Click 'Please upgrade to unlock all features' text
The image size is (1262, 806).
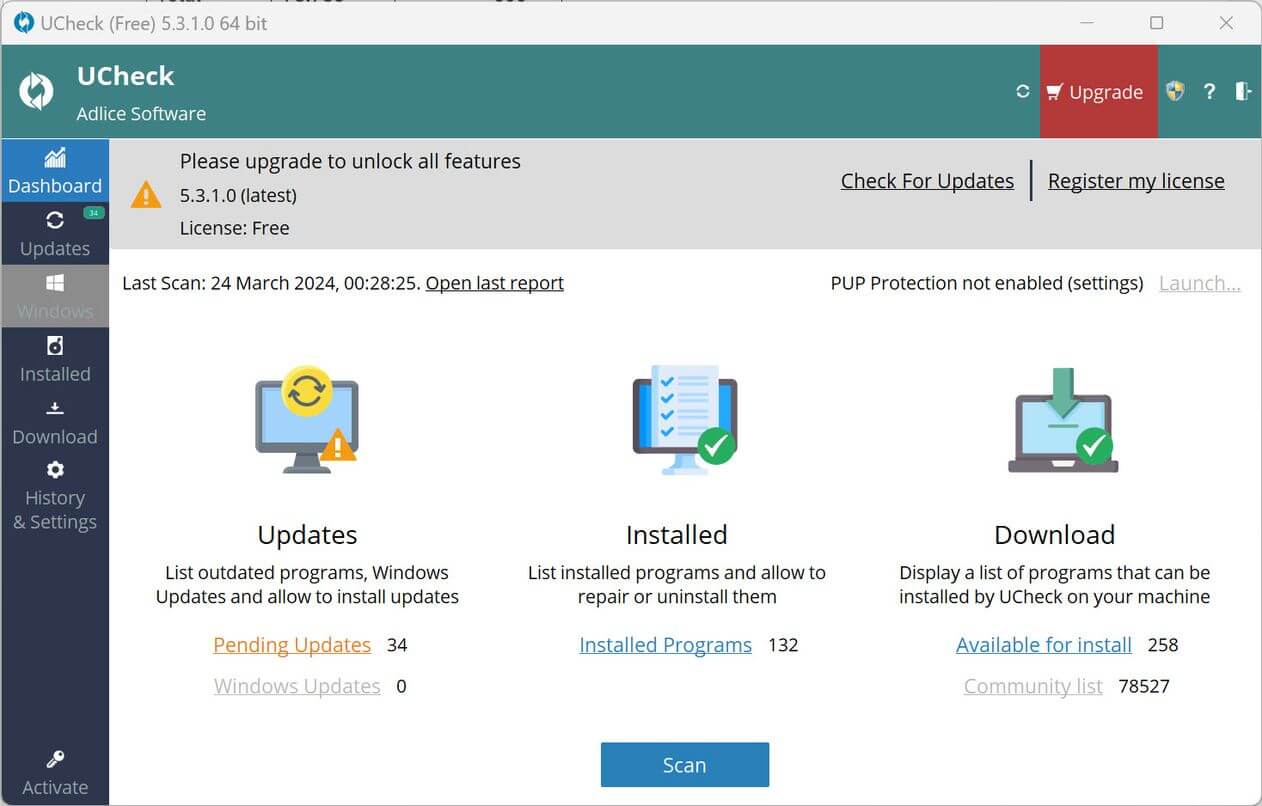click(350, 161)
